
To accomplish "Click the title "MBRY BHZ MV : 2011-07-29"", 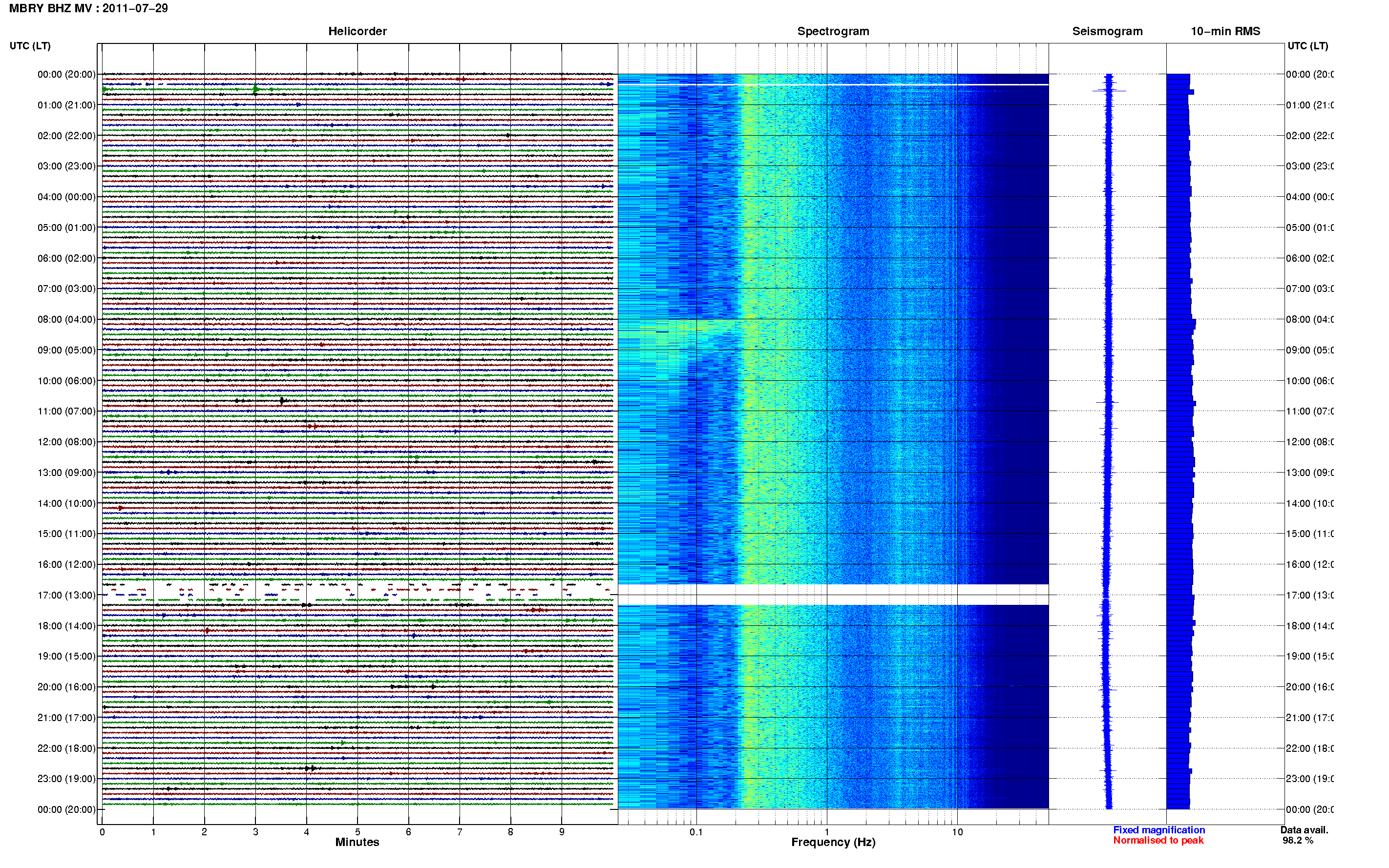I will (x=88, y=8).
